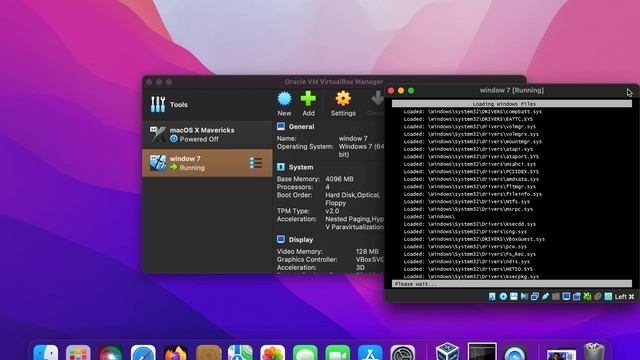Screen dimensions: 640x360
Task: Click the window 7 [Running] title bar
Action: 512,90
